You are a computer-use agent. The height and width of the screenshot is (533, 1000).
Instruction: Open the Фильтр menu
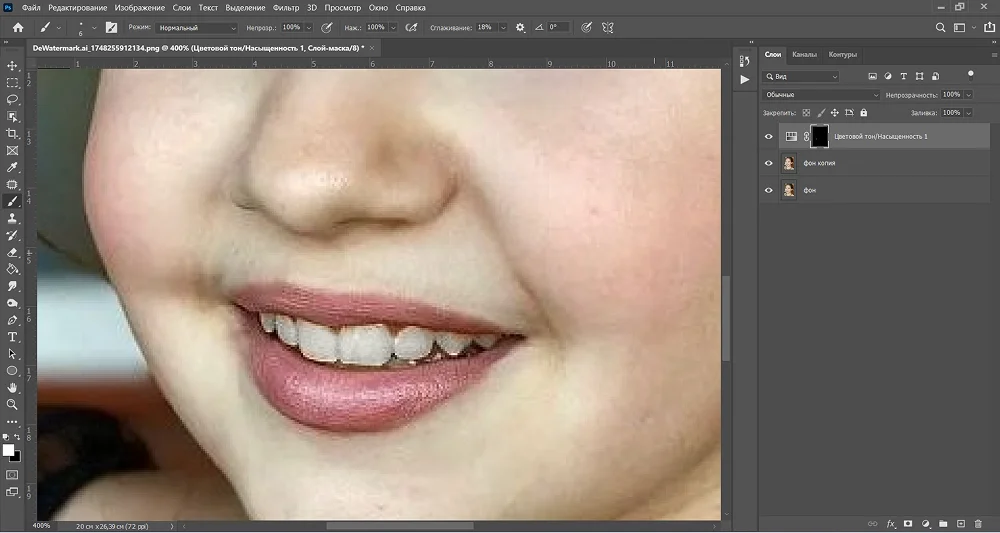(286, 8)
